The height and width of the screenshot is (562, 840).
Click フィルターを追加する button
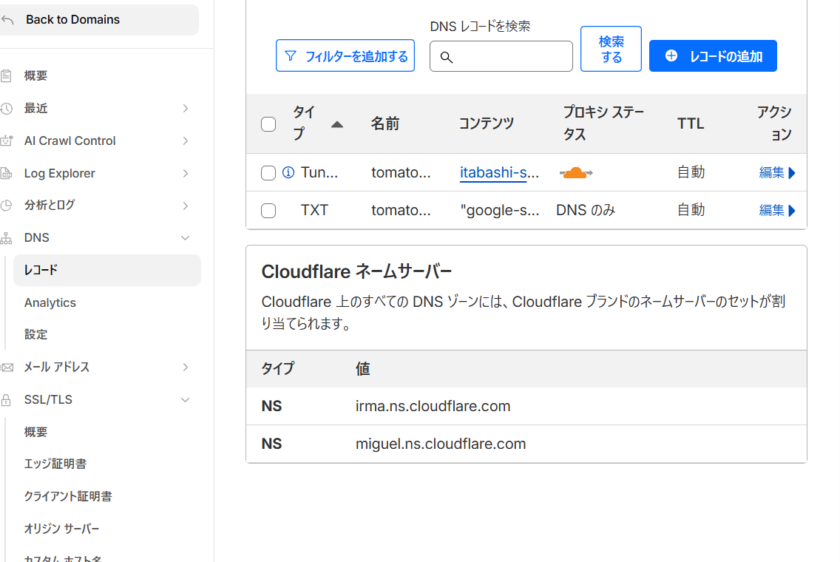pyautogui.click(x=345, y=56)
